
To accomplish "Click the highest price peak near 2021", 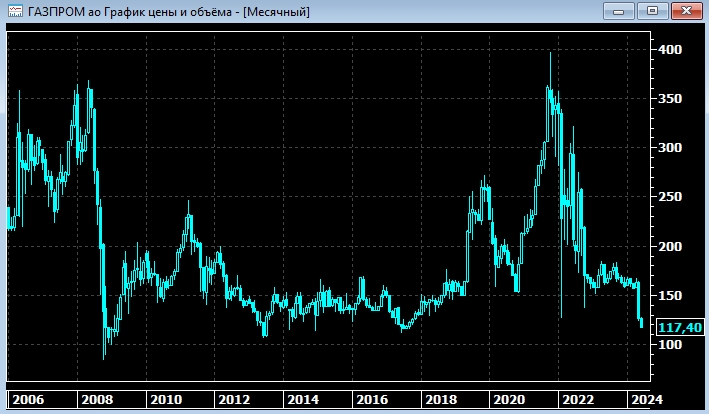I will [x=550, y=56].
